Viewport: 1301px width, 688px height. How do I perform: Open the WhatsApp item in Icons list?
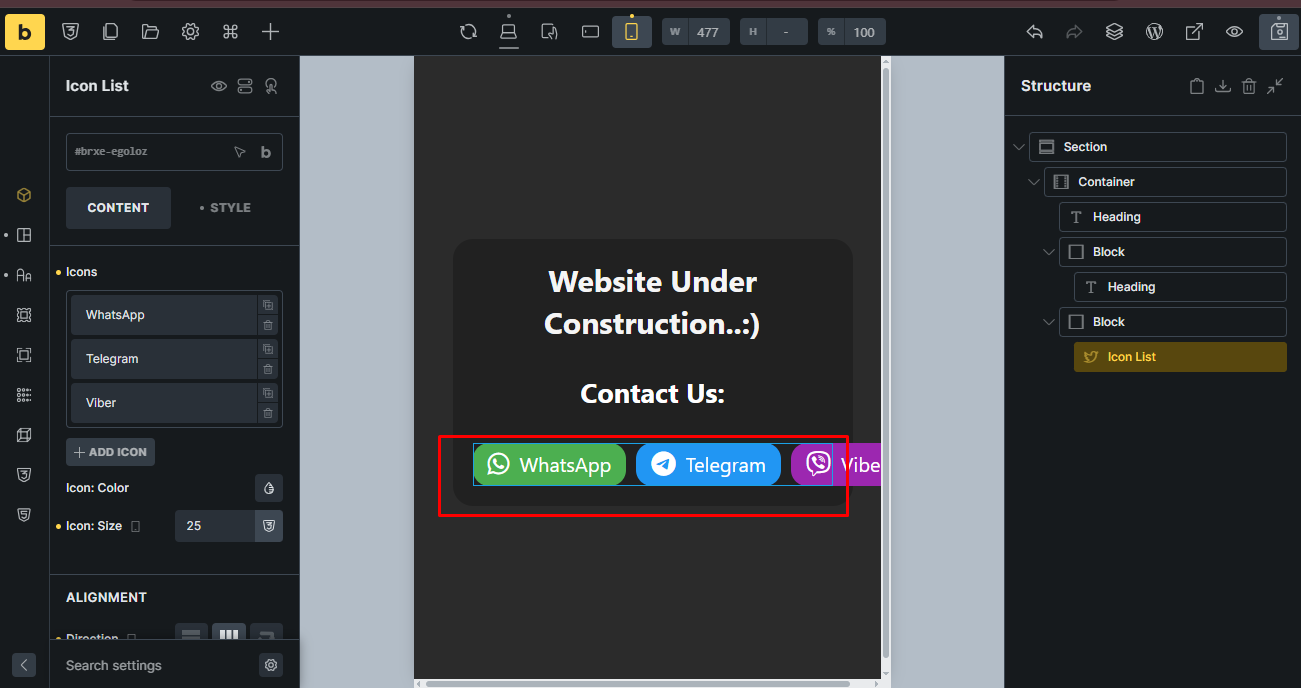click(164, 315)
